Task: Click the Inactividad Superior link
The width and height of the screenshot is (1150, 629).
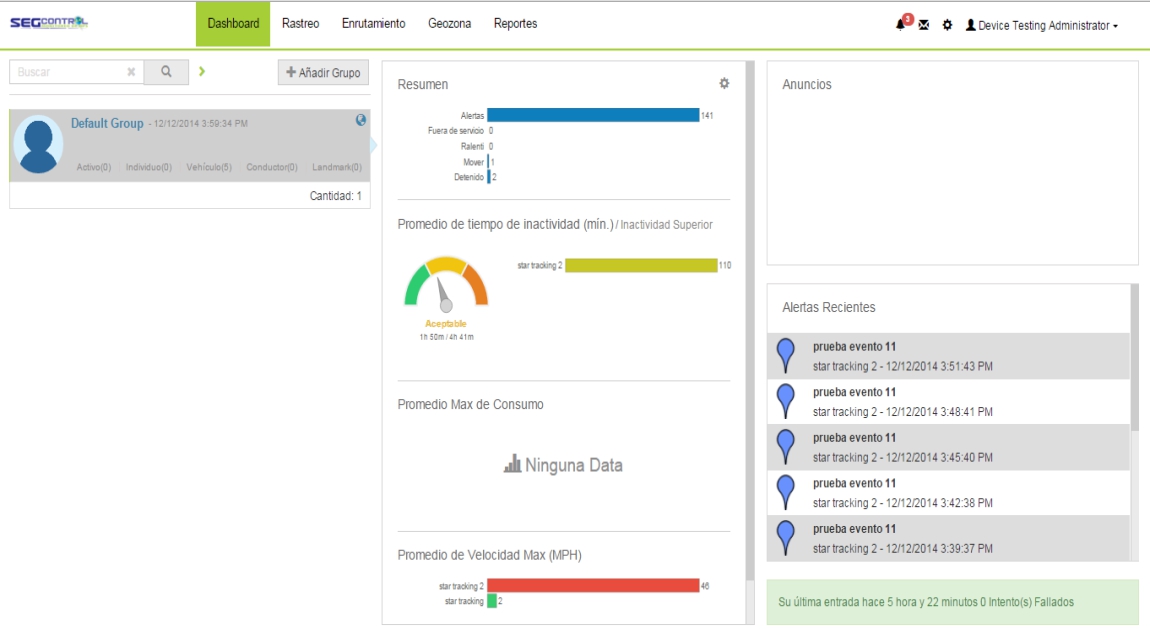Action: click(666, 225)
